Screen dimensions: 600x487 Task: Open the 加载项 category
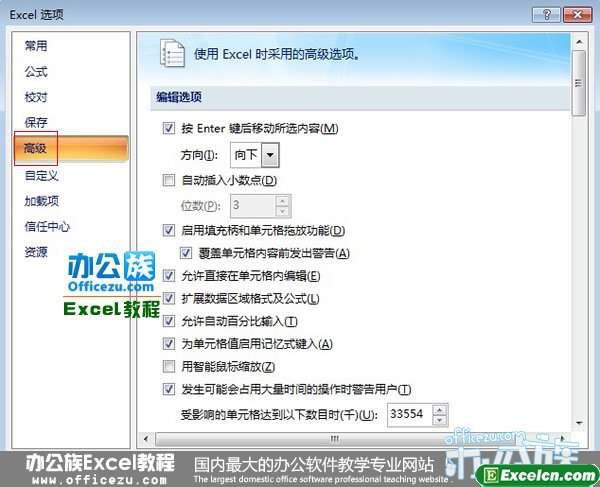click(41, 201)
